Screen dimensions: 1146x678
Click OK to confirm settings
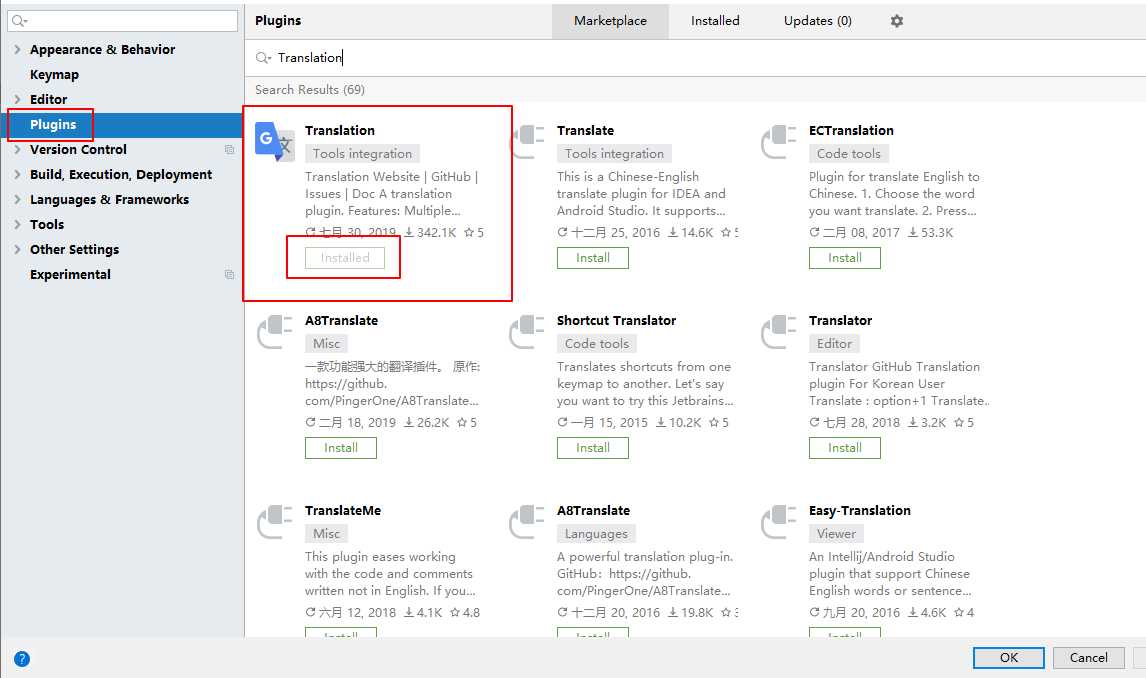click(x=1009, y=658)
